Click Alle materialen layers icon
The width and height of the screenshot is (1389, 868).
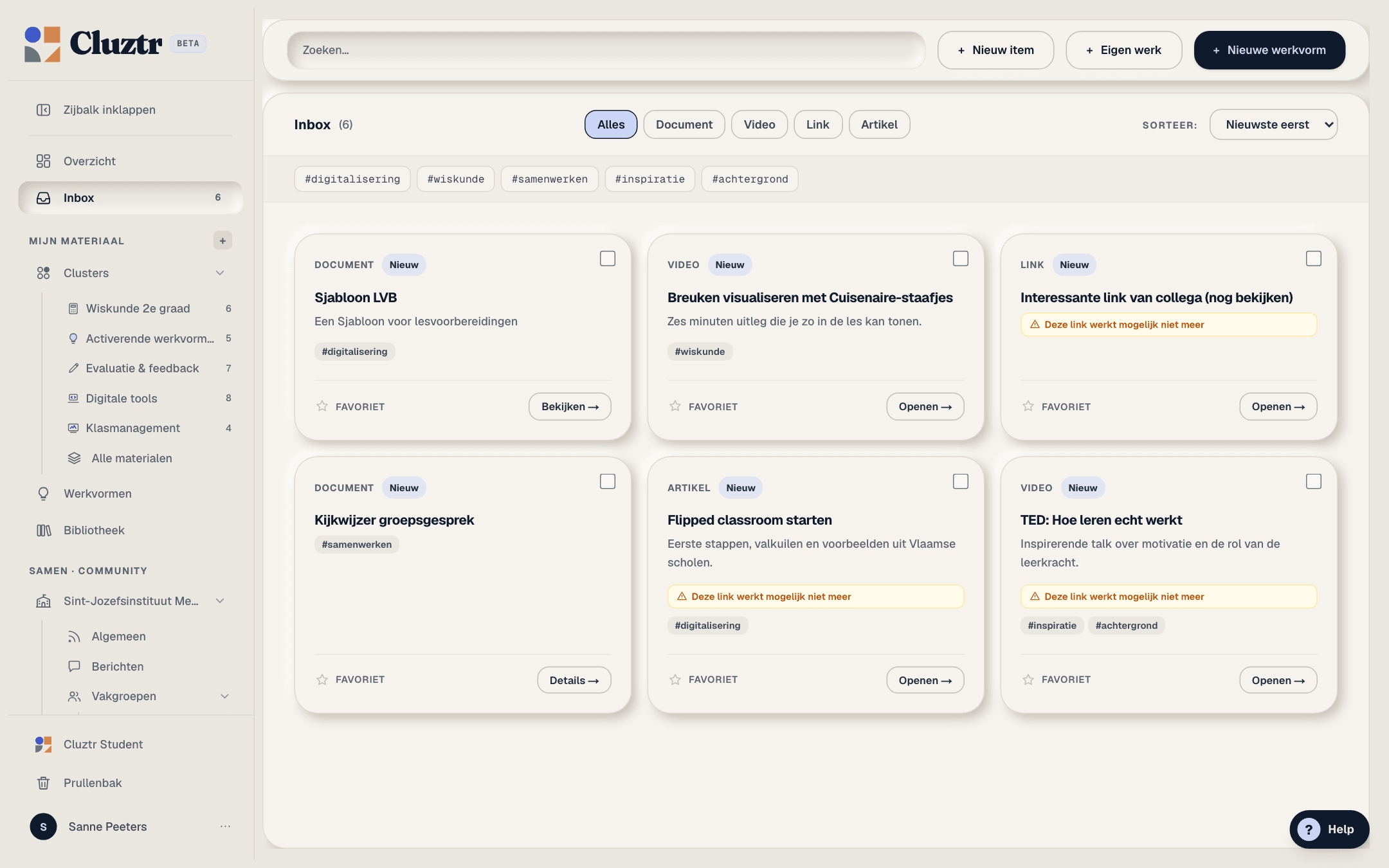coord(74,458)
